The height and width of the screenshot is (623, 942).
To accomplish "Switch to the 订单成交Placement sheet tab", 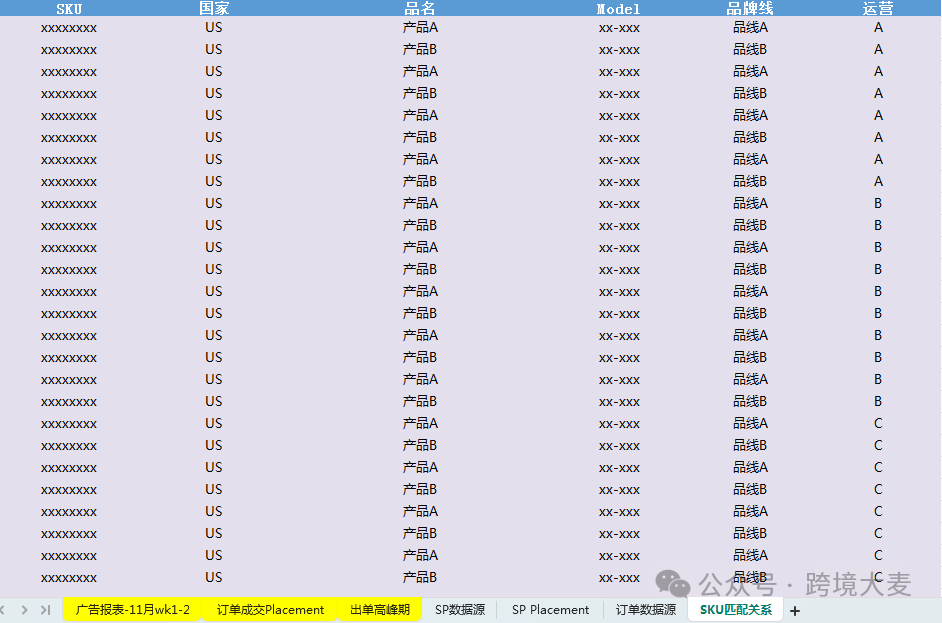I will 270,610.
